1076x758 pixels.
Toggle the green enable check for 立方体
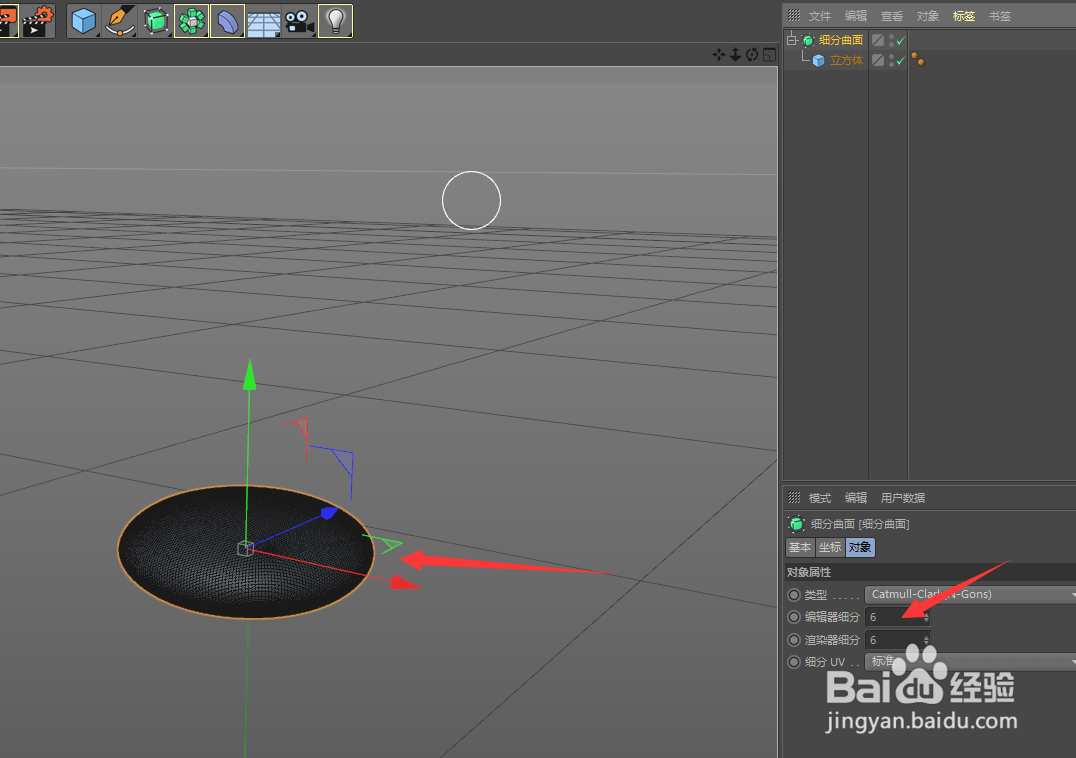(901, 60)
